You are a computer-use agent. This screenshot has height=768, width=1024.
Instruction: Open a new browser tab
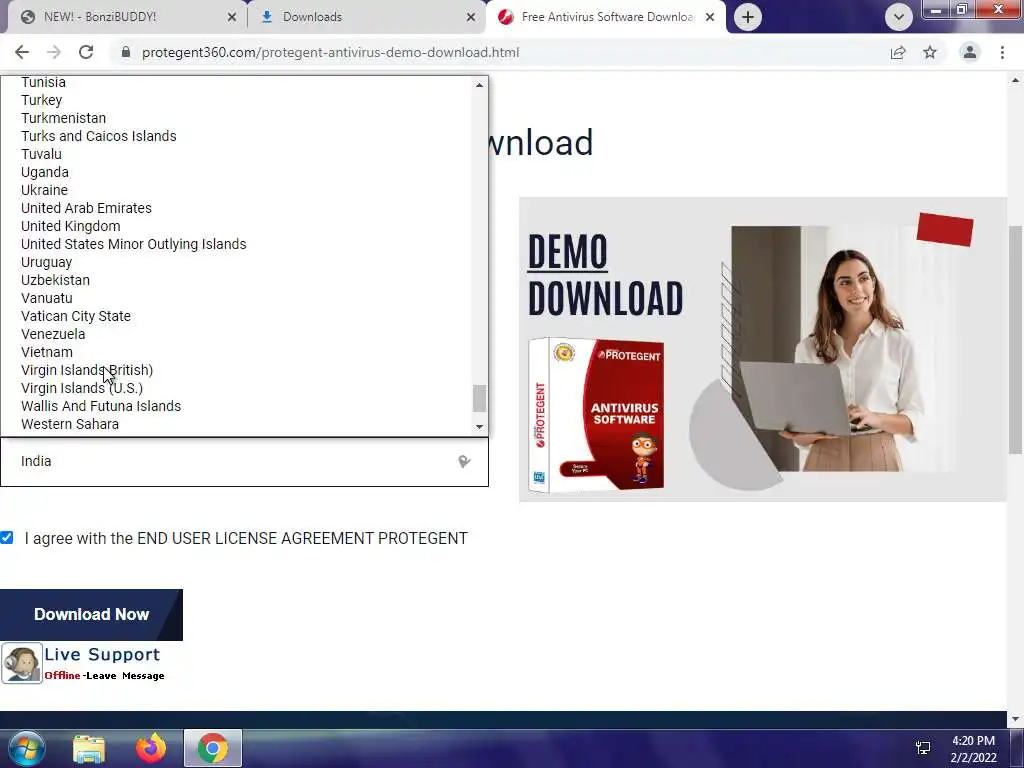(748, 17)
